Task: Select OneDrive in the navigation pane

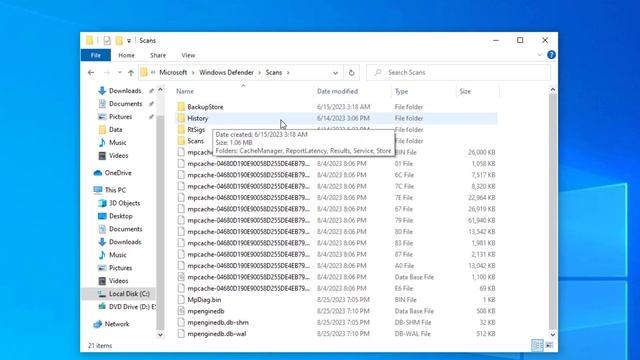Action: (118, 173)
